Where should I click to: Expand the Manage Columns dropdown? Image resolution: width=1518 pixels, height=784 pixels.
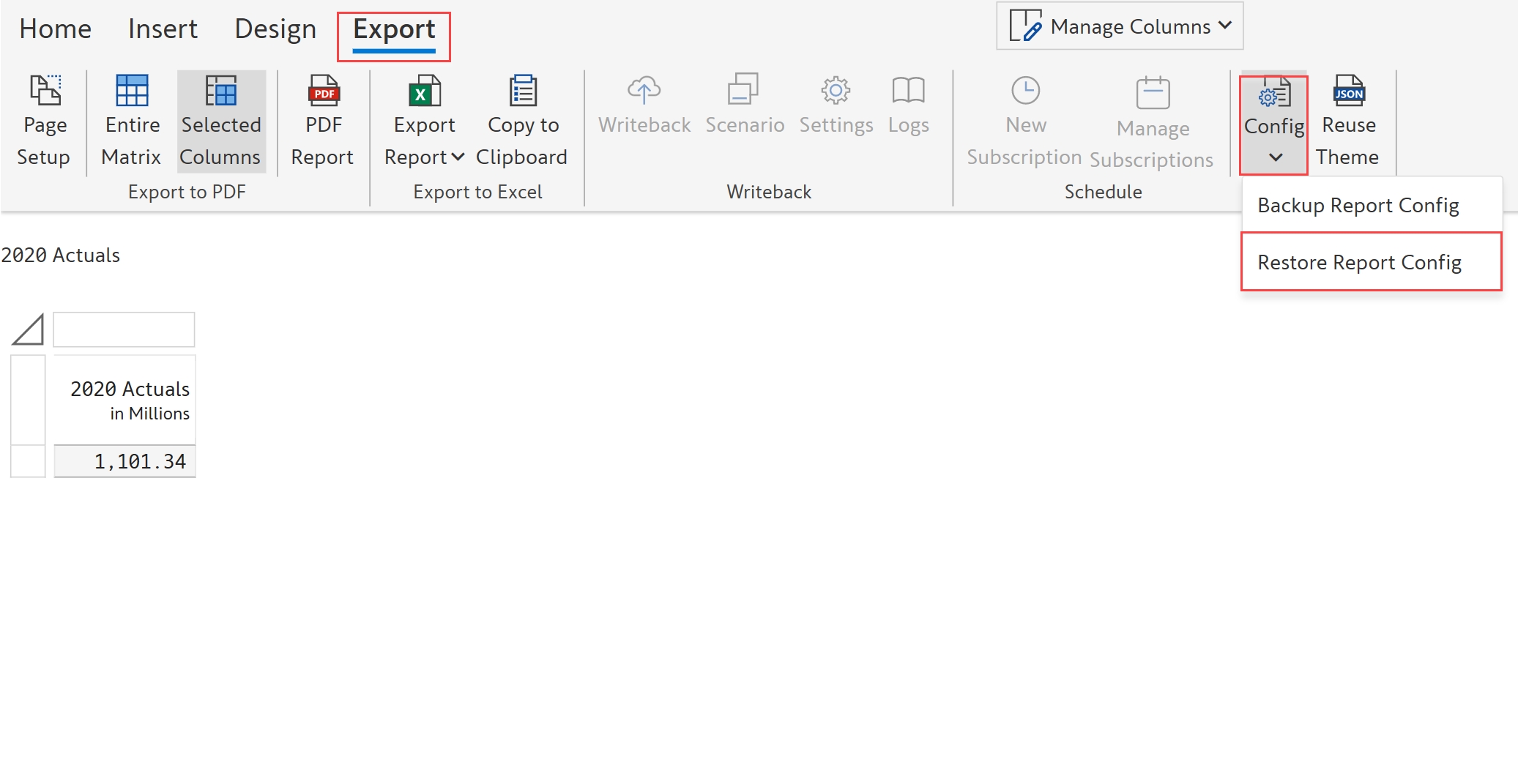click(x=1120, y=26)
